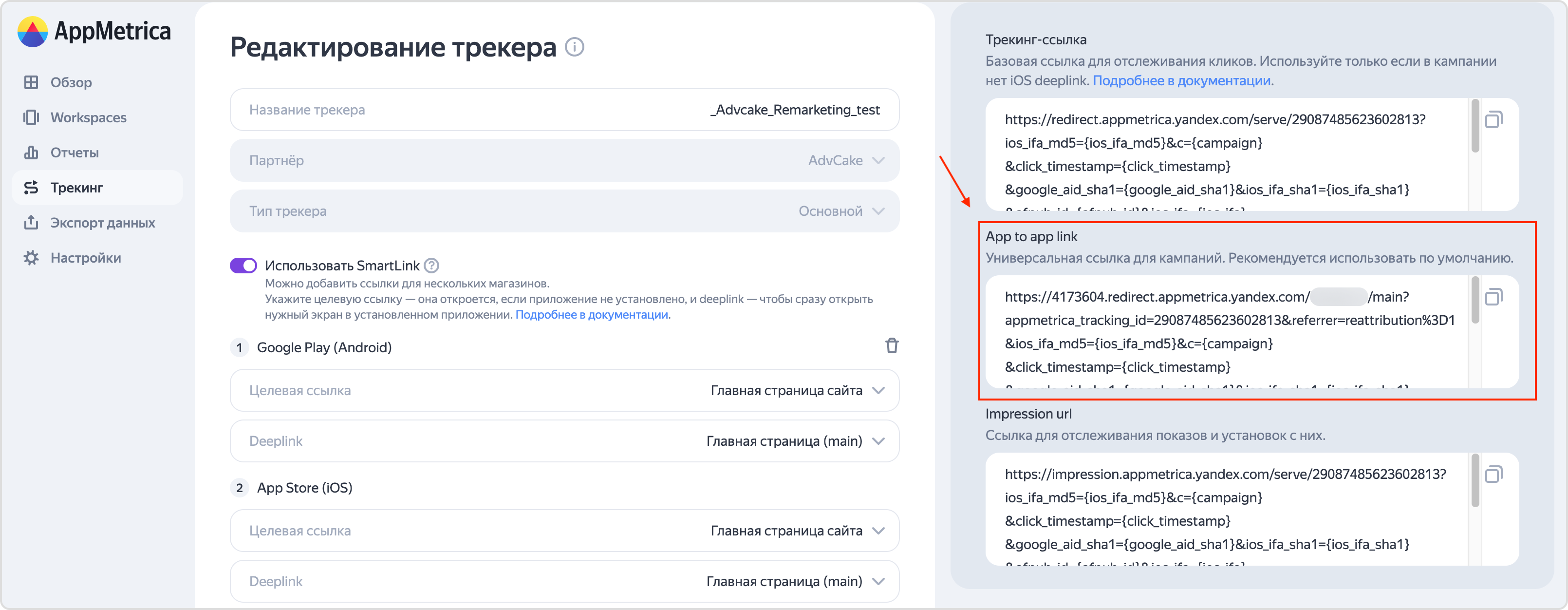Click the AppMetrica logo icon
The image size is (1568, 610).
click(33, 32)
